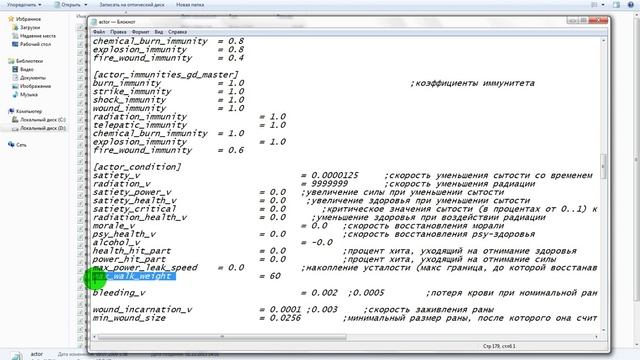Click the [actor_condition] section header
The image size is (640, 360).
(137, 167)
